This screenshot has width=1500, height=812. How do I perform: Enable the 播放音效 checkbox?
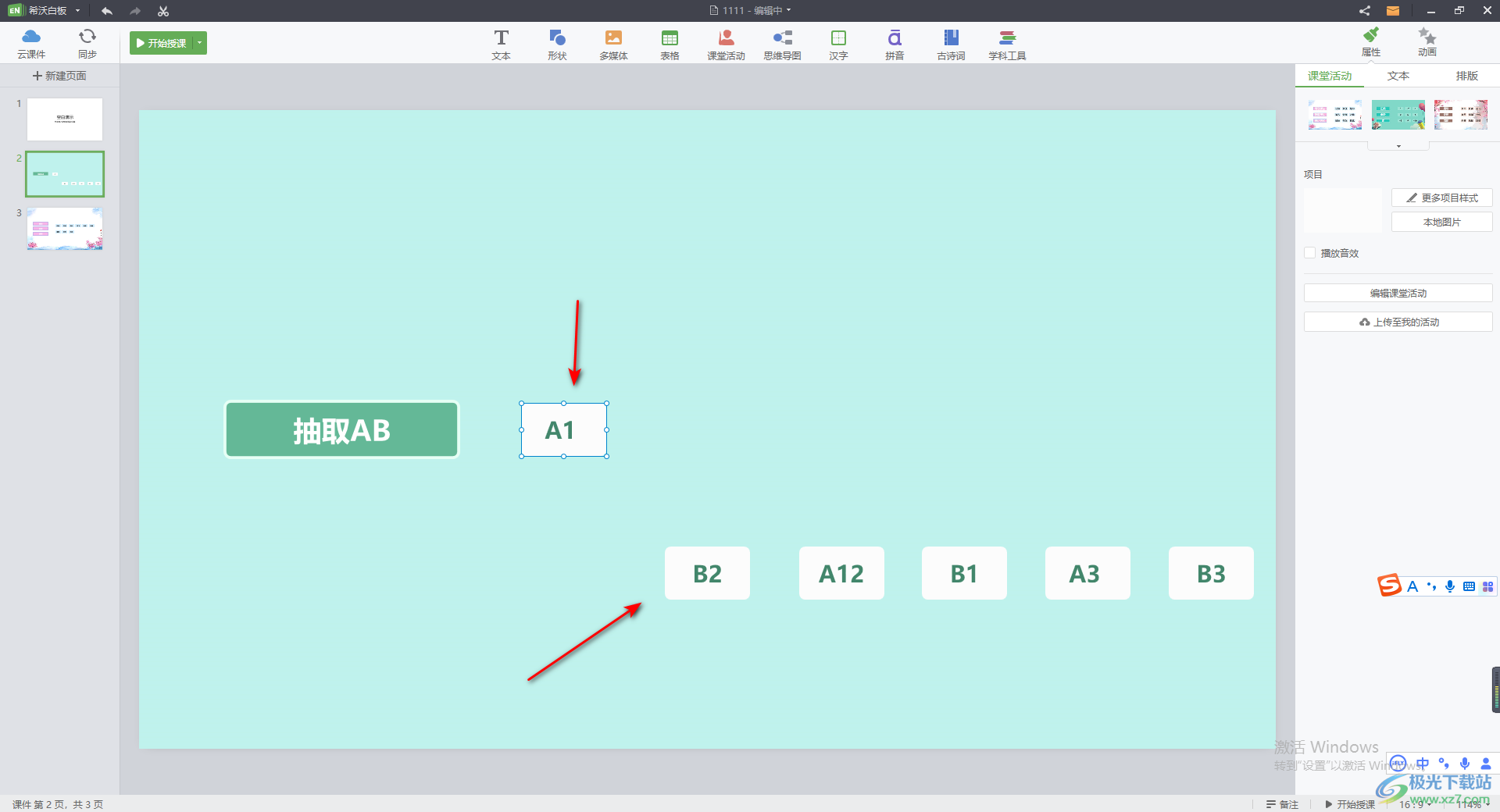1310,253
